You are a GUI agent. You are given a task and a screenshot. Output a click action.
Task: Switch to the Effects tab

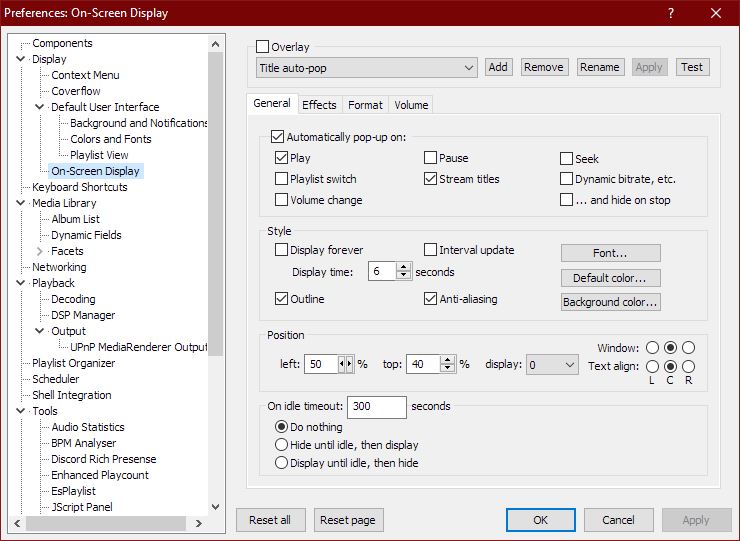319,105
